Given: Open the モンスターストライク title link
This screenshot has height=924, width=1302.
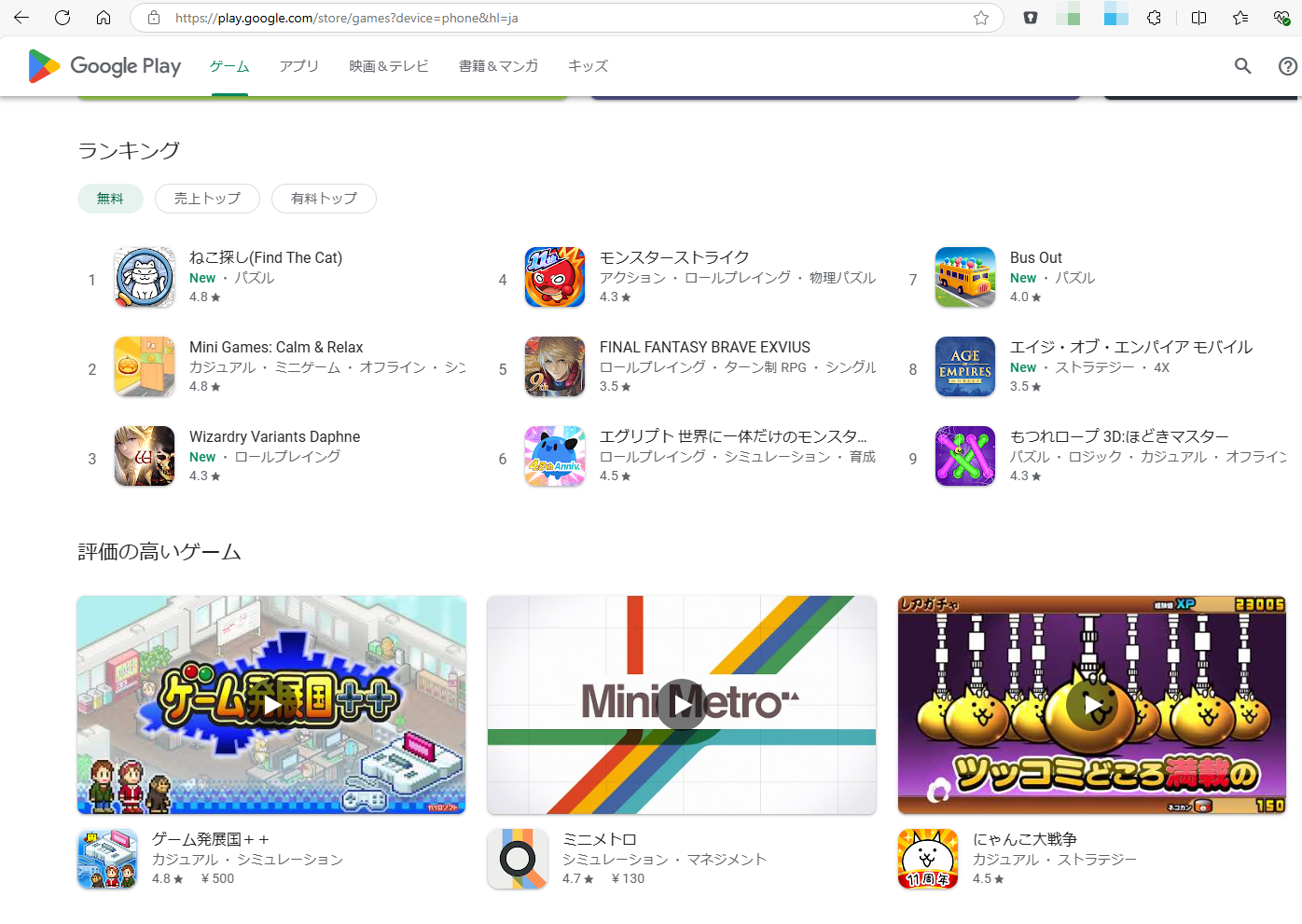Looking at the screenshot, I should [674, 257].
